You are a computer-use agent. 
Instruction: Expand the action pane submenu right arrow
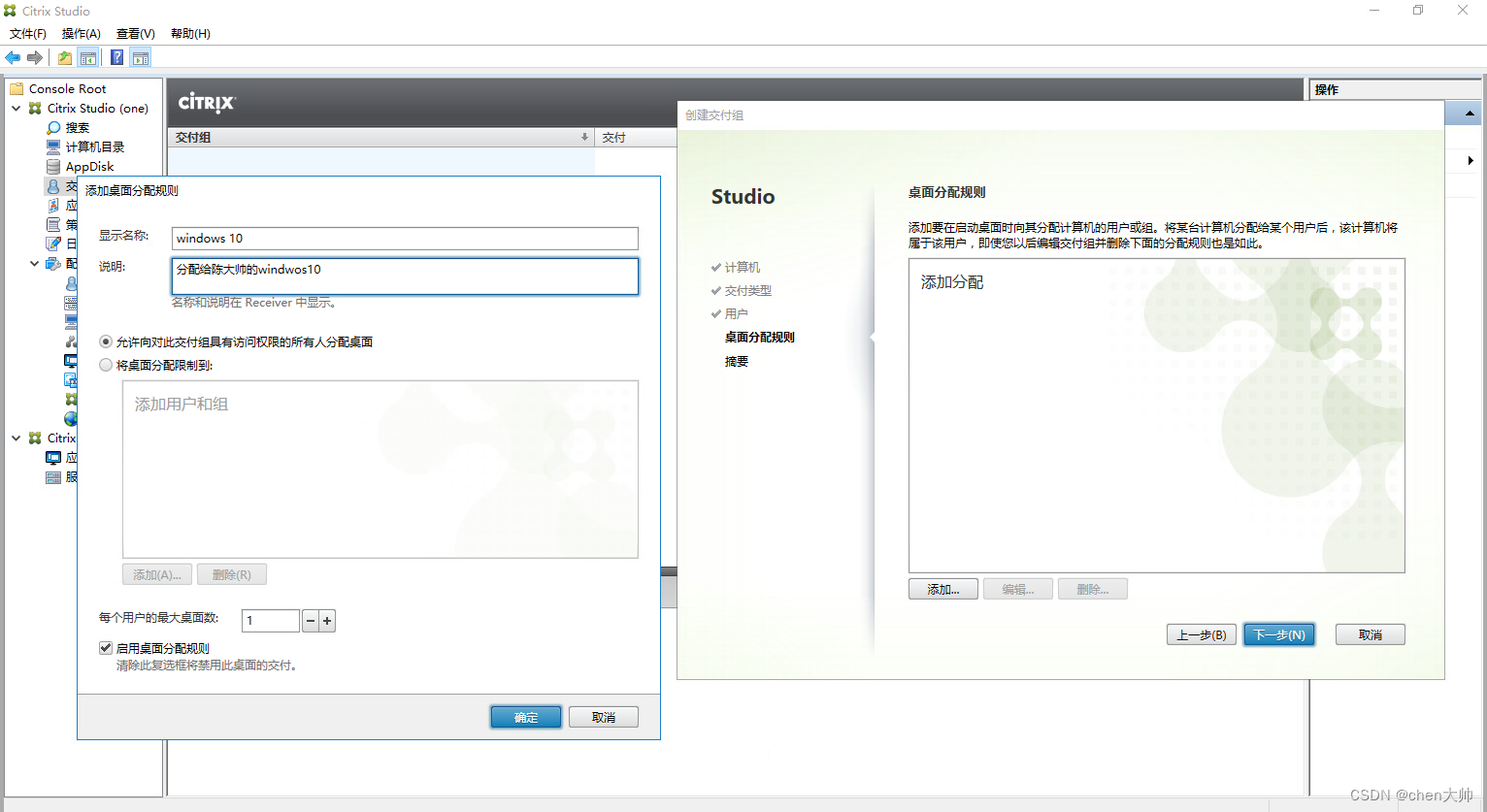coord(1470,160)
